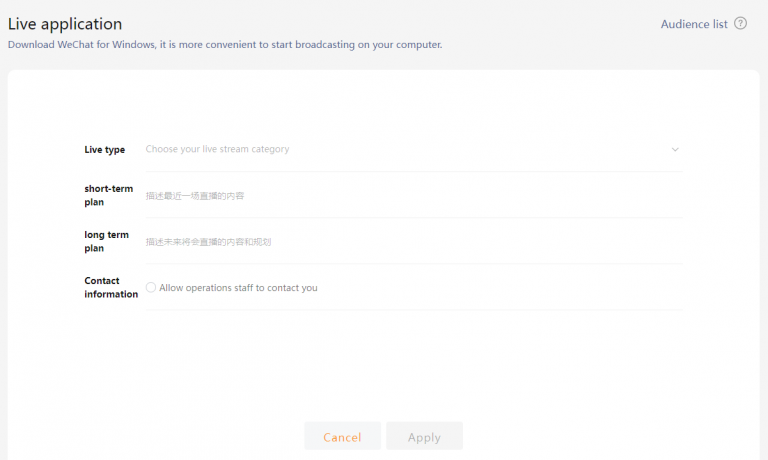Screen dimensions: 768x460
Task: Open the Audience list link
Action: click(x=694, y=24)
